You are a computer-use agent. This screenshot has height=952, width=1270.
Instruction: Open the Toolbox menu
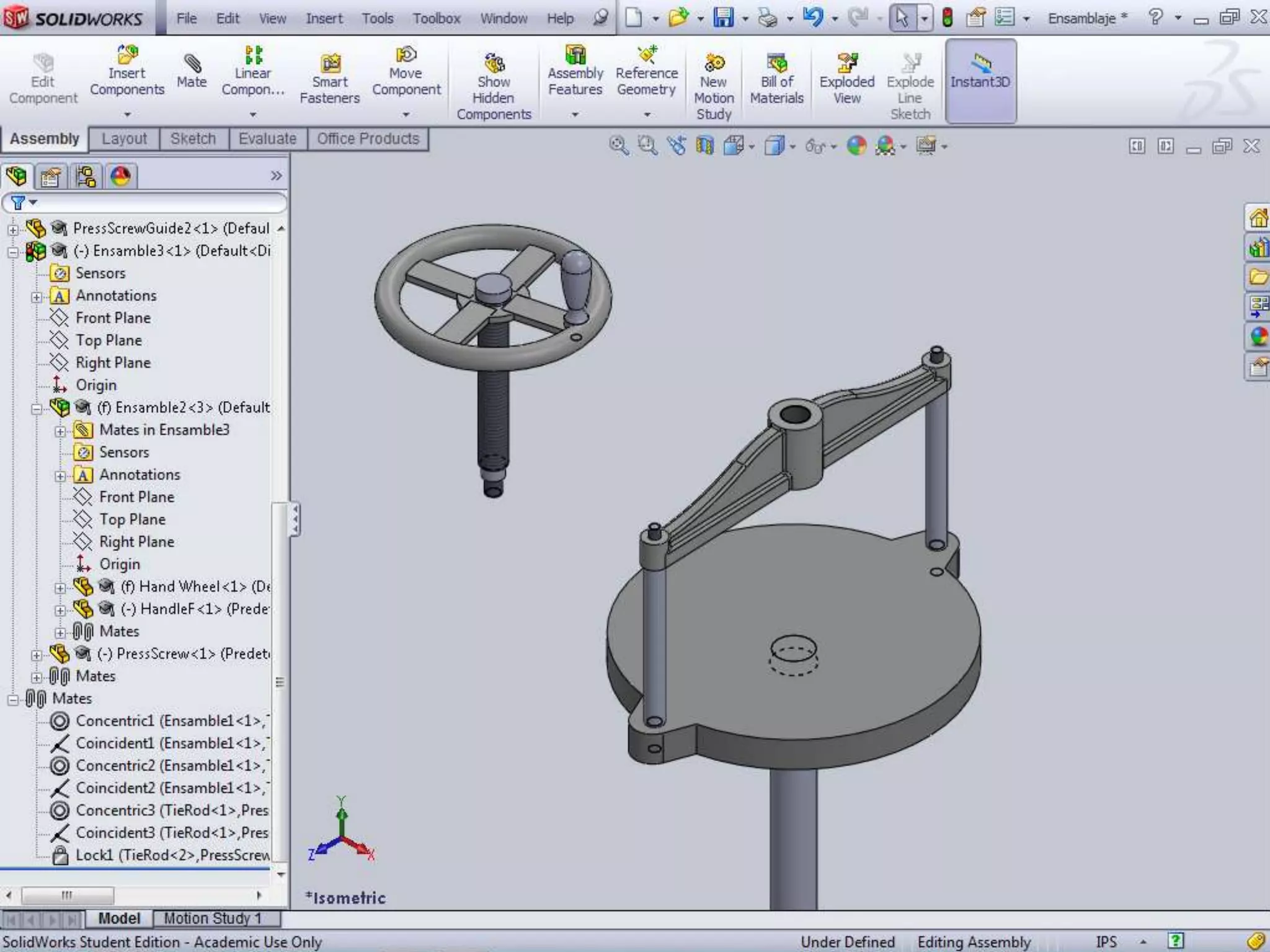pos(437,19)
